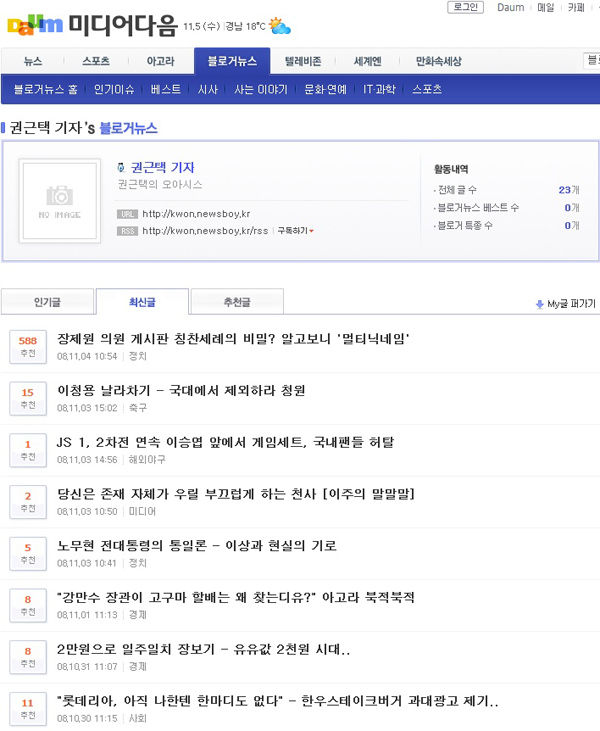Click the 588 추천 vote box

point(28,346)
